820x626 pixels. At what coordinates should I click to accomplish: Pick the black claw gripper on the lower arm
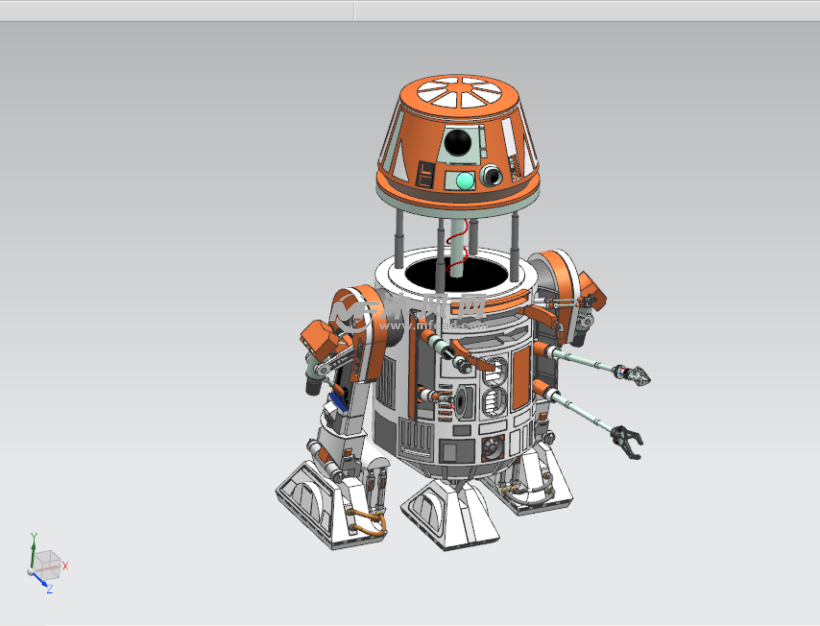tap(627, 441)
